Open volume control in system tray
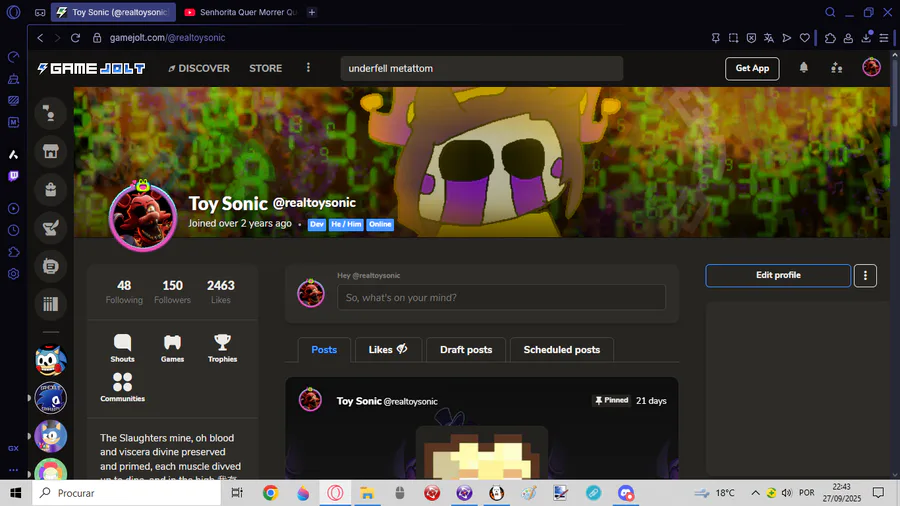This screenshot has width=900, height=506. 786,493
